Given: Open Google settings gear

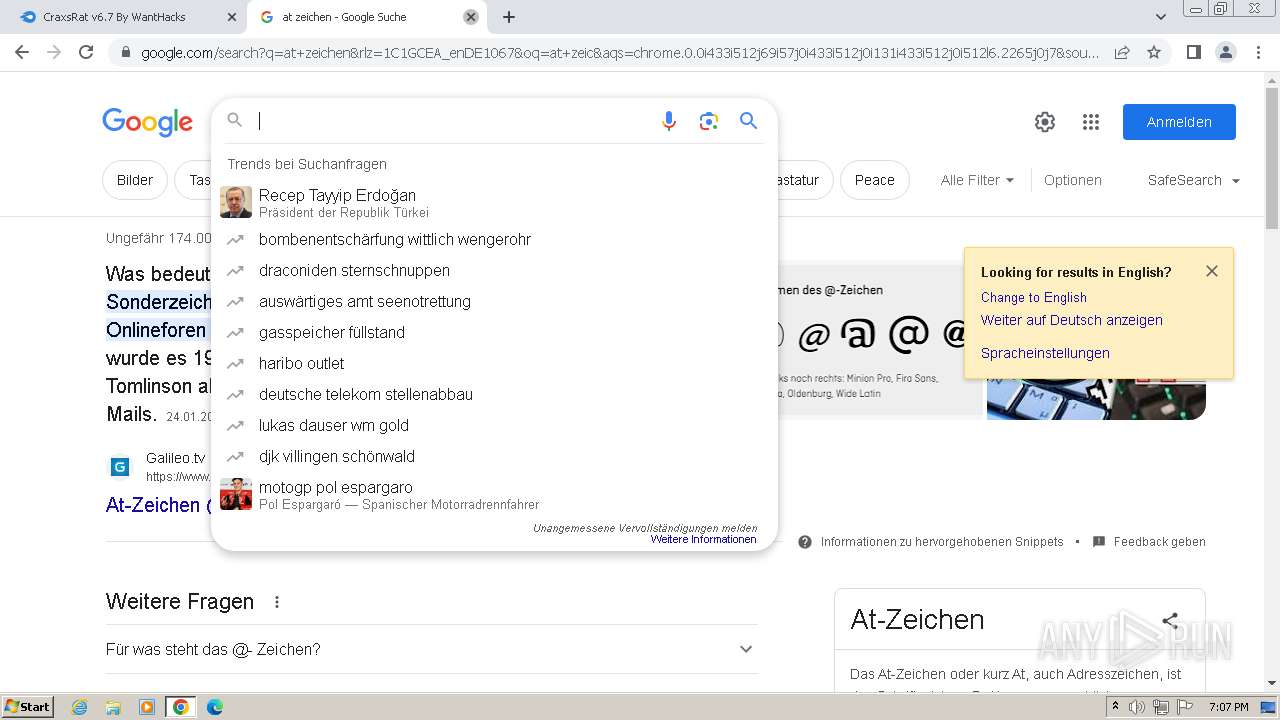Looking at the screenshot, I should pyautogui.click(x=1045, y=122).
